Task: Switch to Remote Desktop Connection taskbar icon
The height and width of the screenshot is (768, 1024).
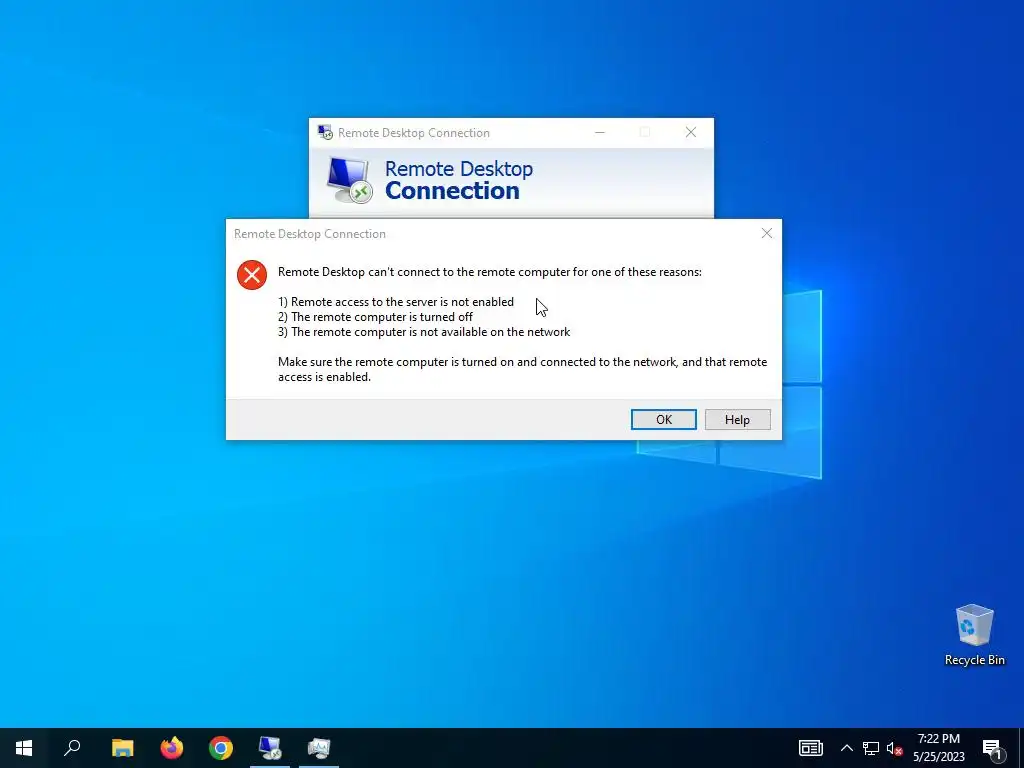Action: point(270,748)
